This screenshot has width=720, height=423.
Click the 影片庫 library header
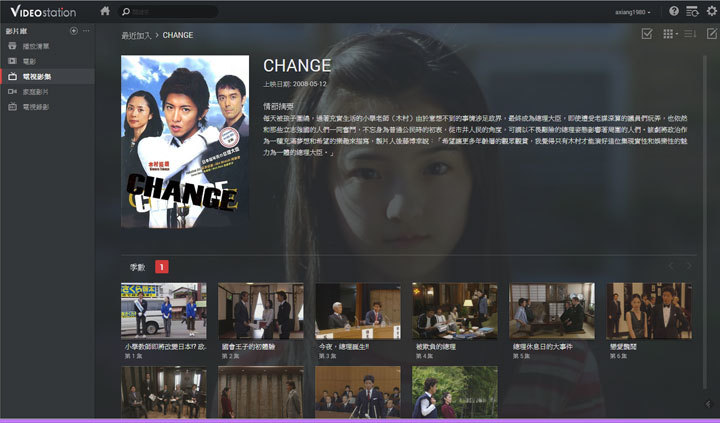pos(17,31)
